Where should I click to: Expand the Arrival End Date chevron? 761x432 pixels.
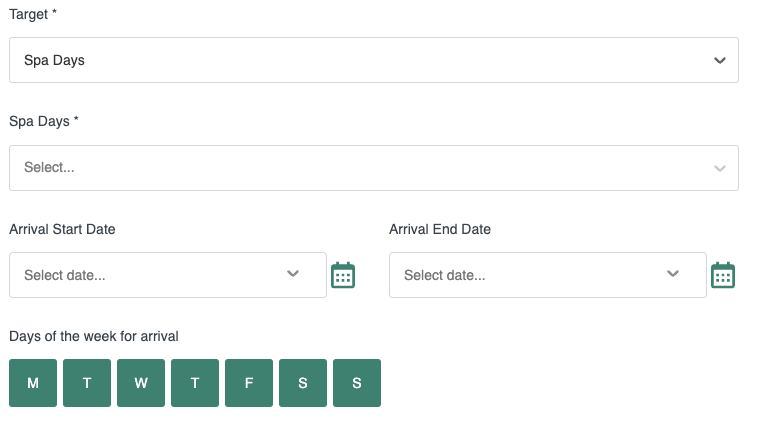[673, 274]
